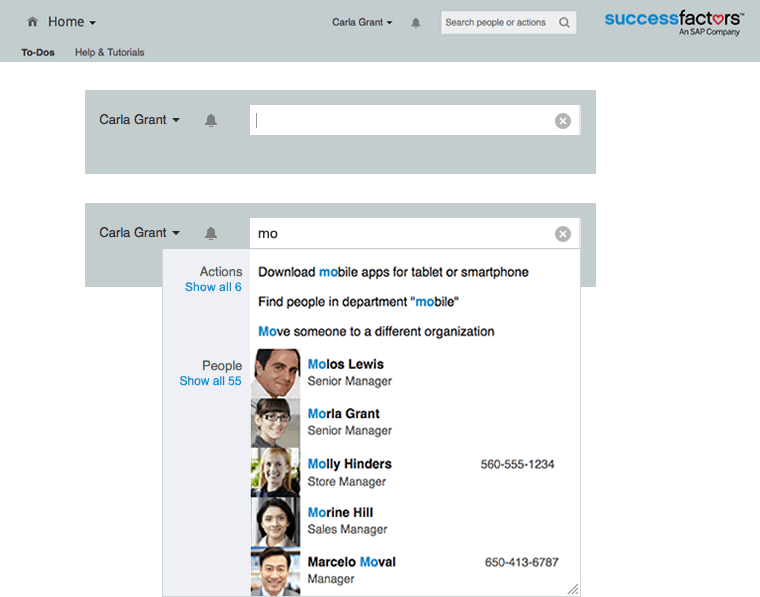Viewport: 760px width, 597px height.
Task: Click the magnifier icon in top search box
Action: pyautogui.click(x=565, y=23)
